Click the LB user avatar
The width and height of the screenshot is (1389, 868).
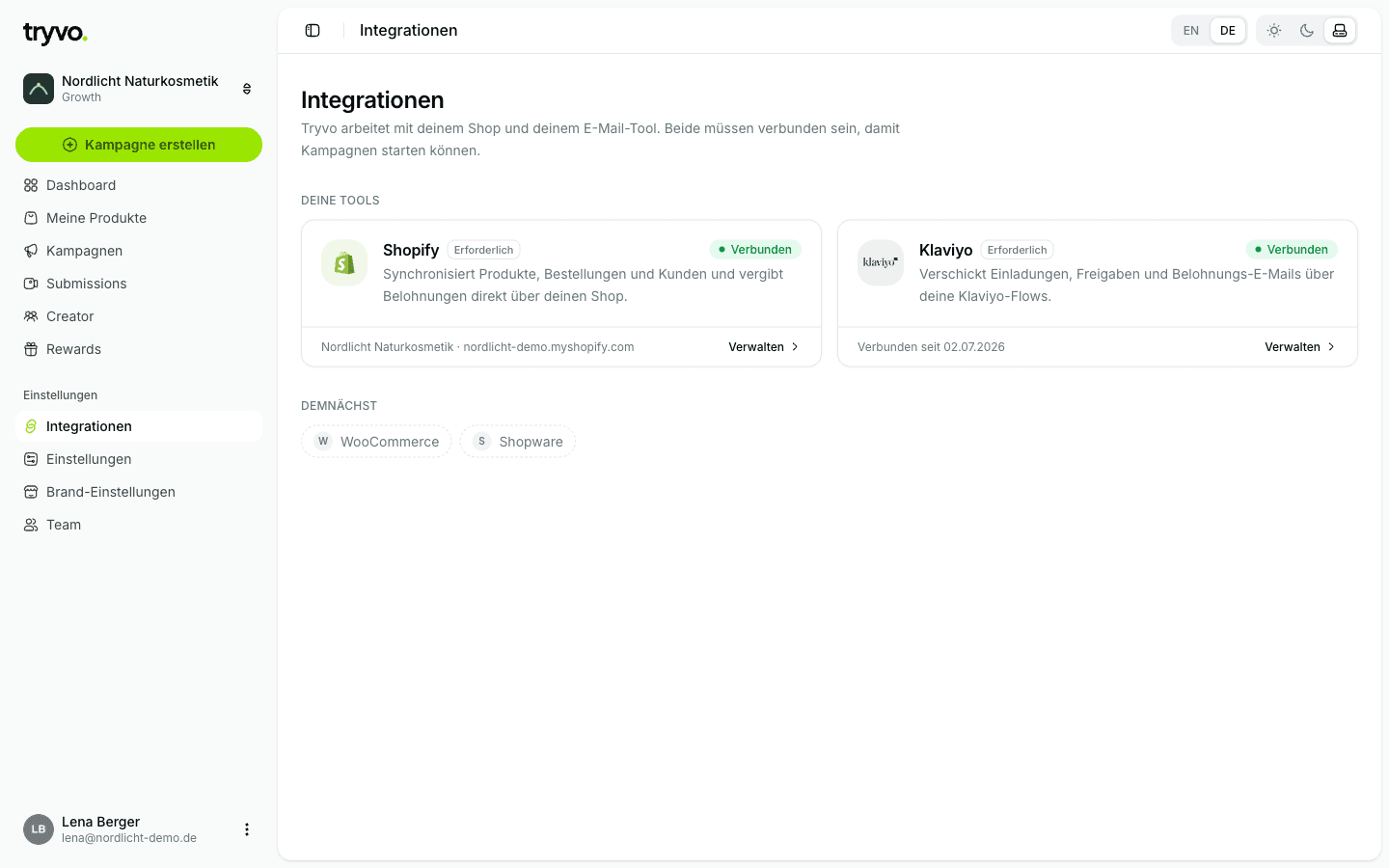tap(39, 829)
